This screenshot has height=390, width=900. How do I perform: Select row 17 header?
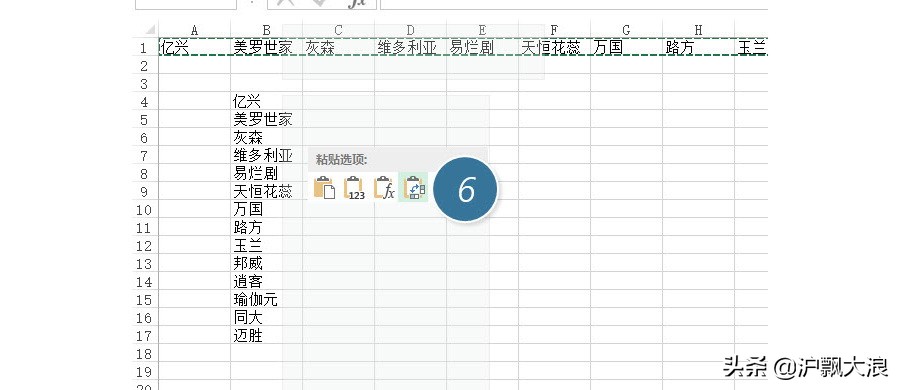click(144, 335)
